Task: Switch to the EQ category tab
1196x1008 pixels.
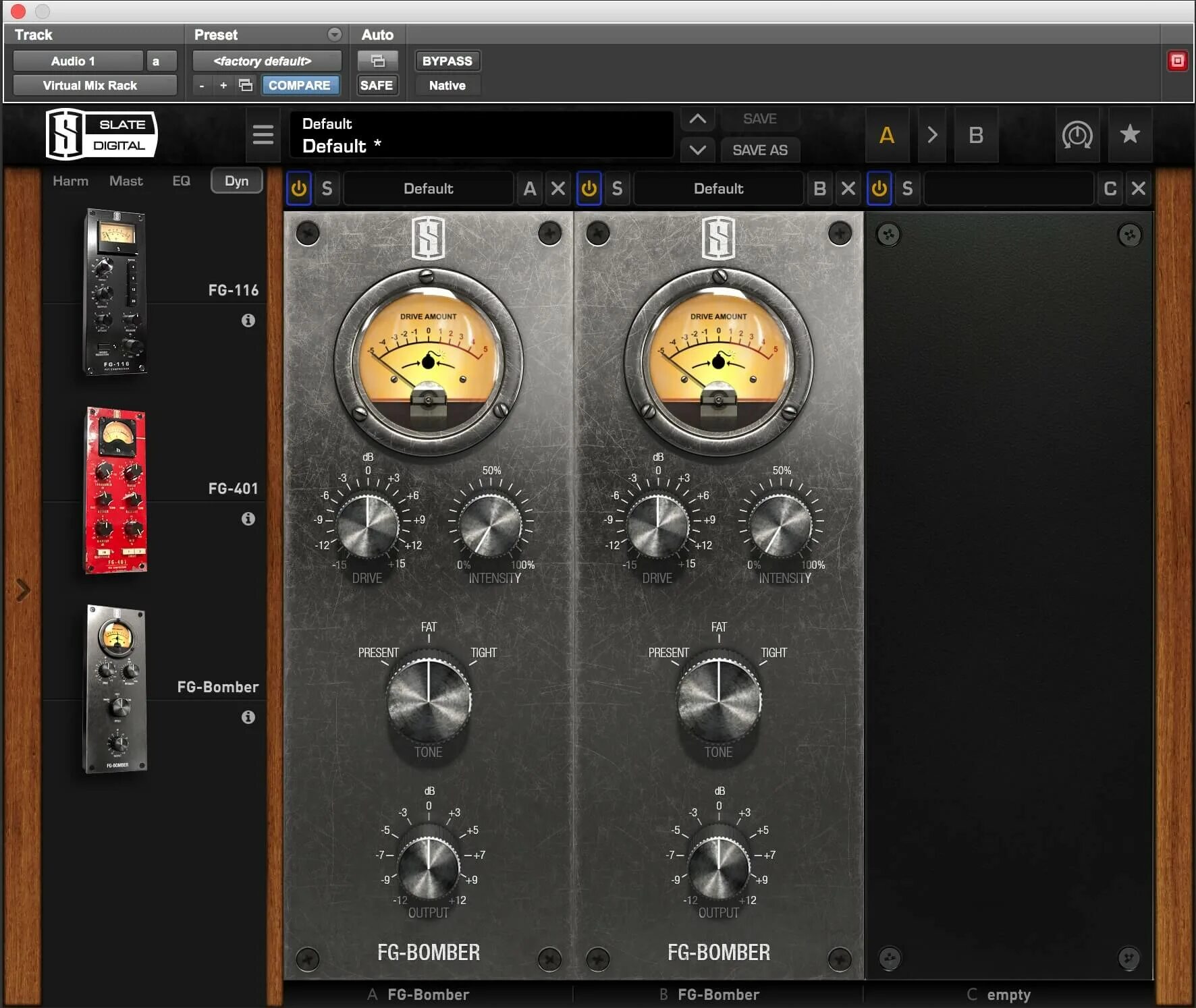Action: click(181, 181)
